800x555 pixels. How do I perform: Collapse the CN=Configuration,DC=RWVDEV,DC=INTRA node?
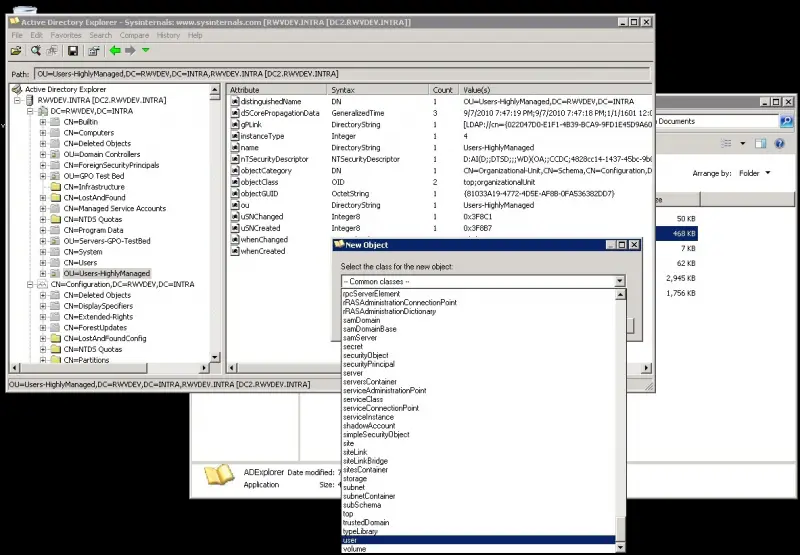tap(30, 284)
